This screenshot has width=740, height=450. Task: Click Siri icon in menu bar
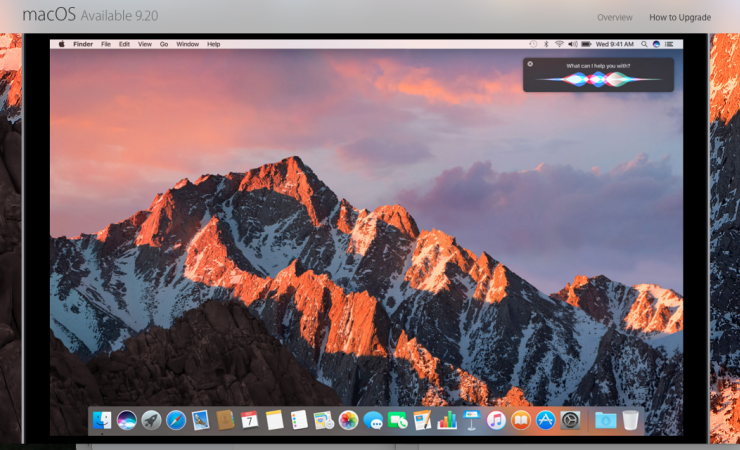tap(656, 44)
